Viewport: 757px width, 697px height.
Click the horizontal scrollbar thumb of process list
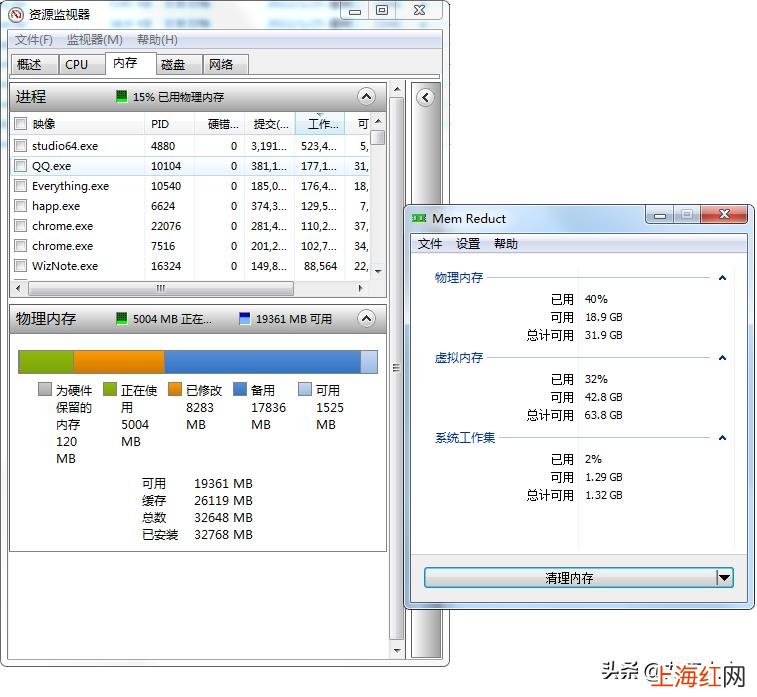pyautogui.click(x=161, y=288)
